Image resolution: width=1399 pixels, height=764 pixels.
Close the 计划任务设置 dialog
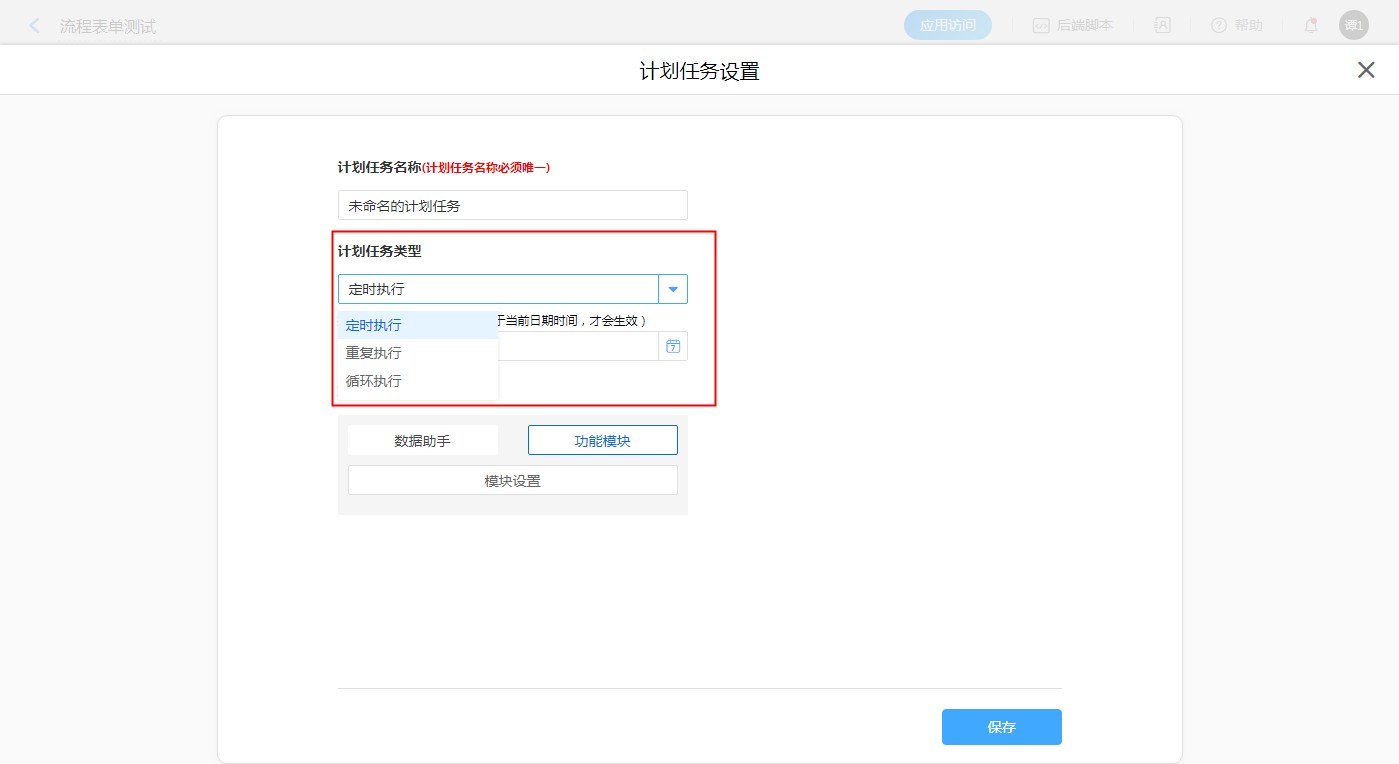pyautogui.click(x=1365, y=70)
